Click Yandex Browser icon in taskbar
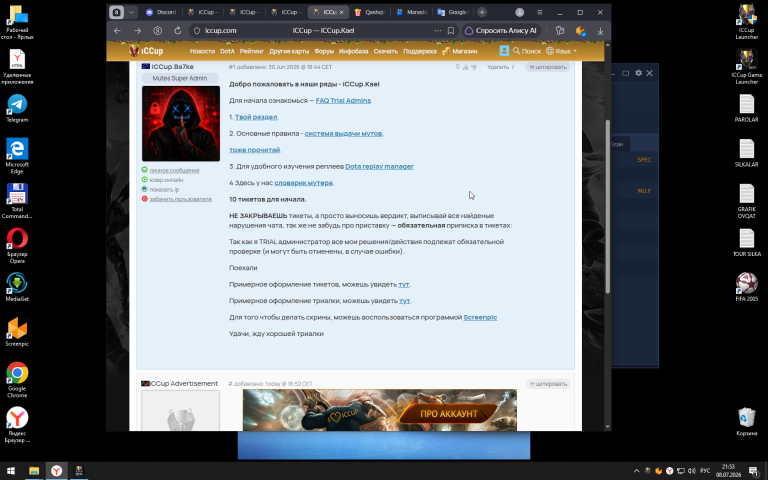This screenshot has height=480, width=768. pyautogui.click(x=57, y=471)
